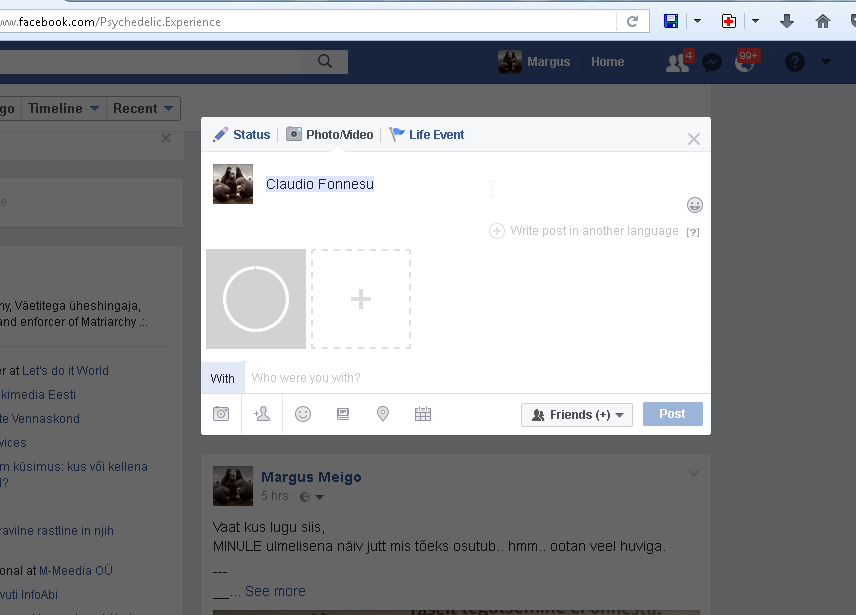Expand account menu arrow in header

coord(825,62)
